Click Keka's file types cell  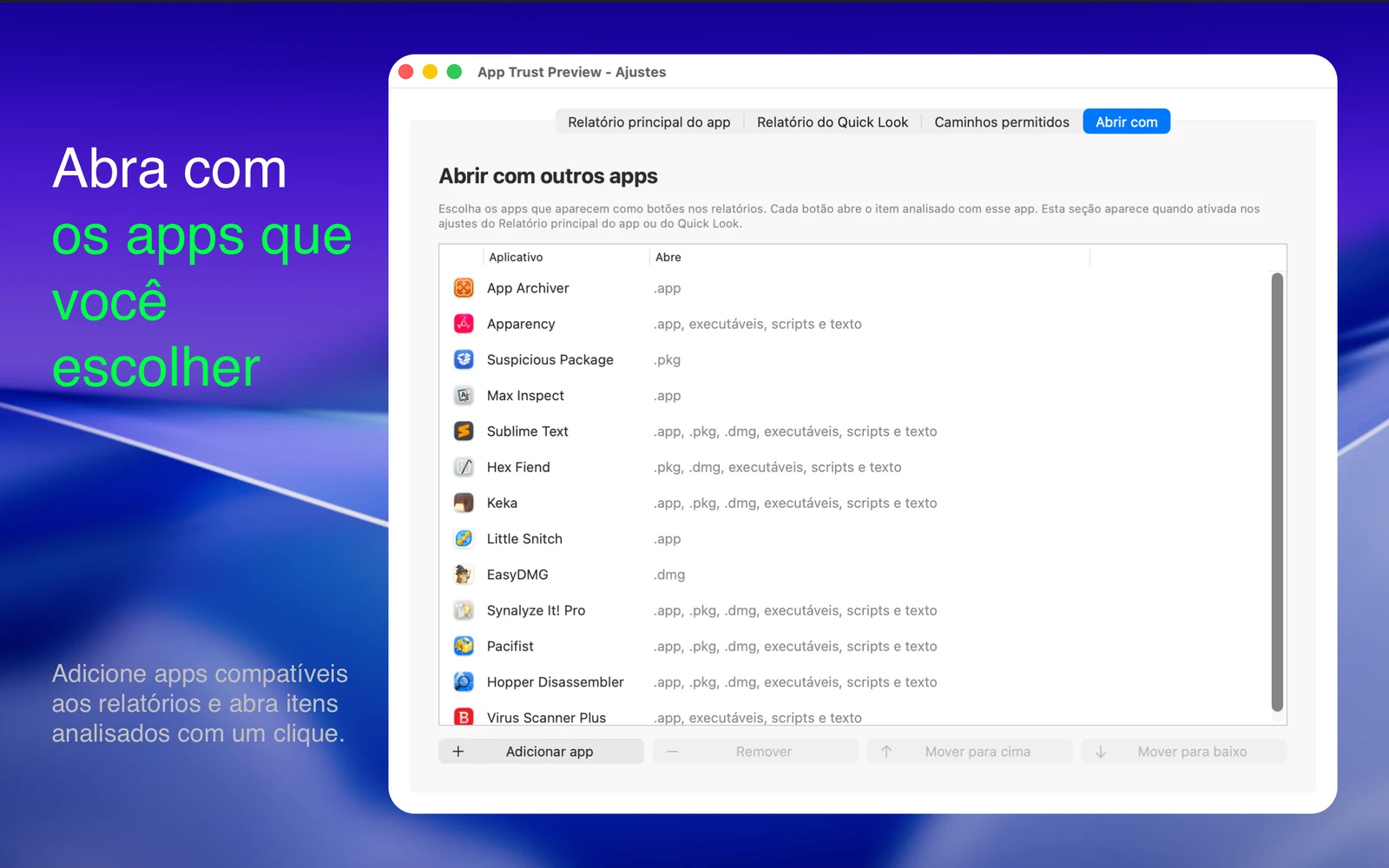tap(795, 503)
